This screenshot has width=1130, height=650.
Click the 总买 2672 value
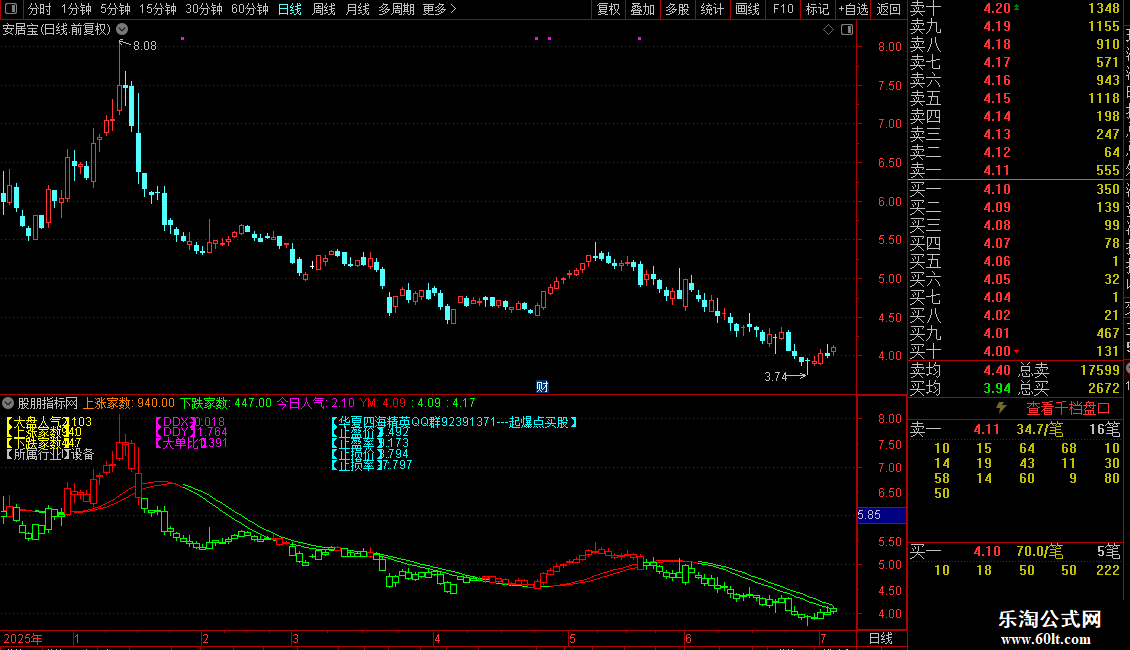tap(1103, 388)
